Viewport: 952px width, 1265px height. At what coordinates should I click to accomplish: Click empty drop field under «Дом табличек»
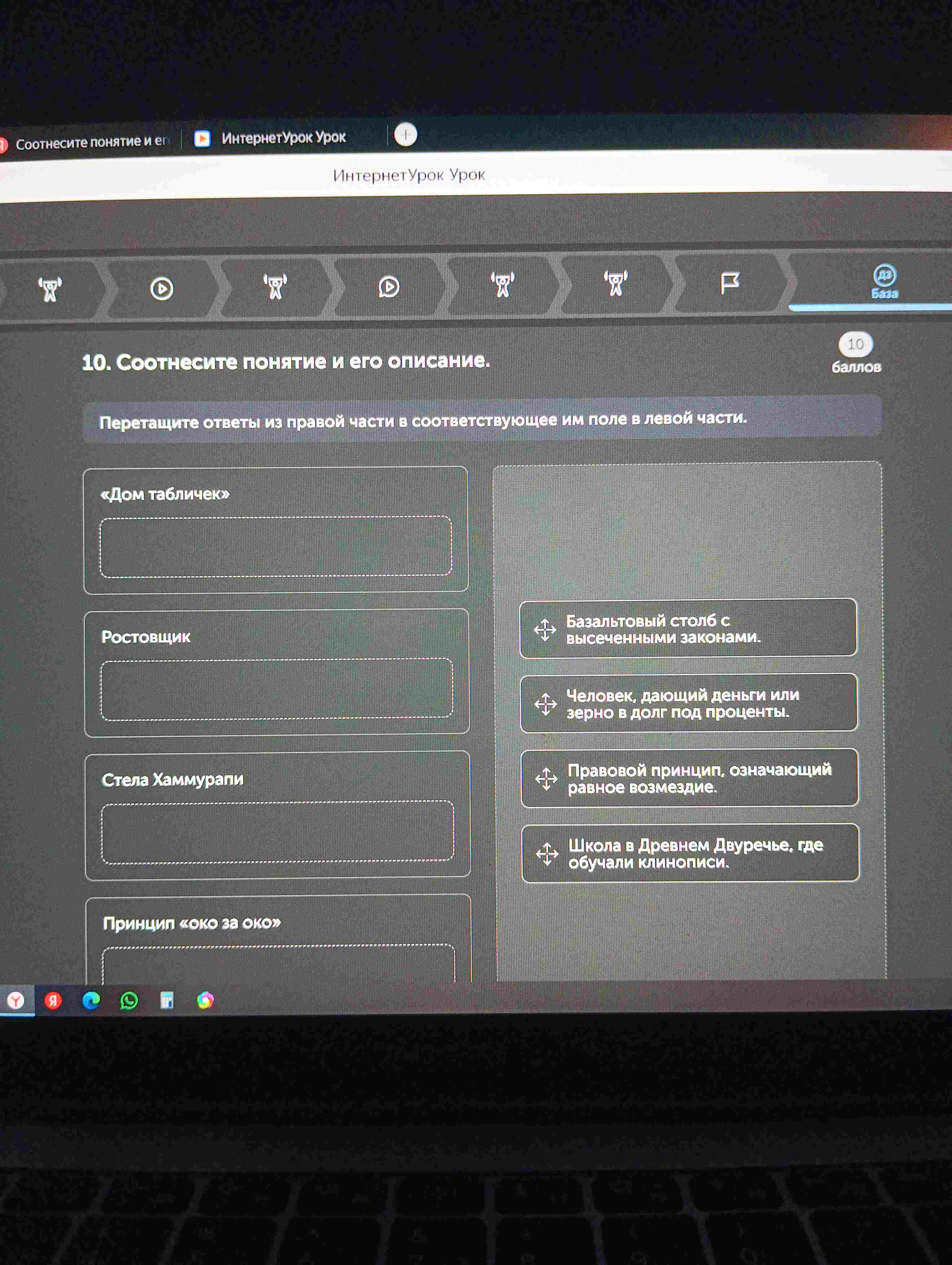coord(276,547)
